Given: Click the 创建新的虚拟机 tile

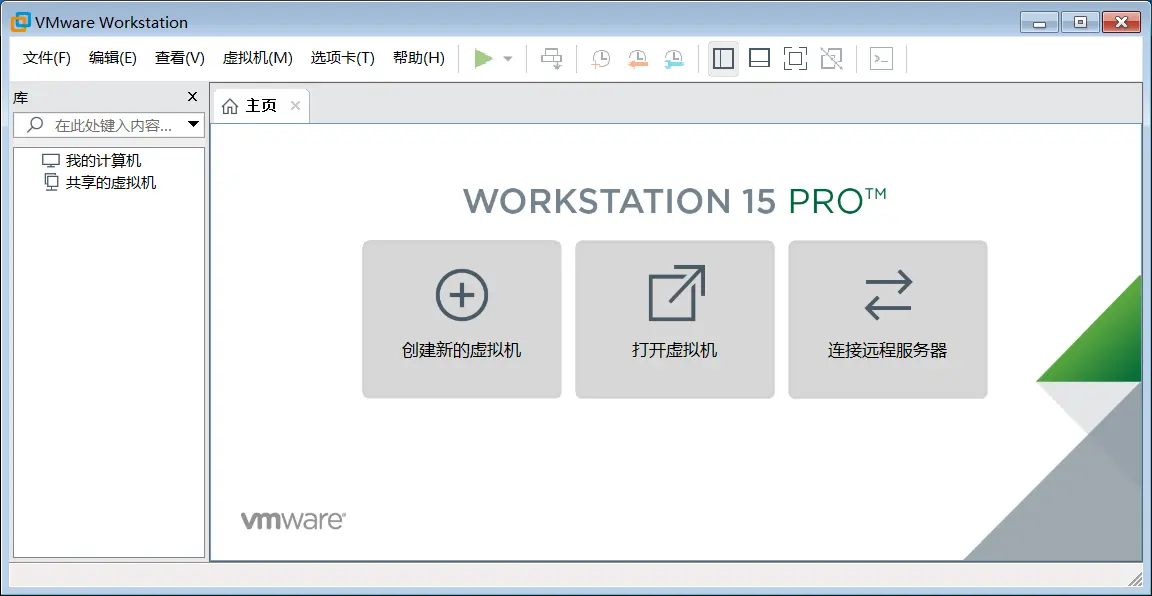Looking at the screenshot, I should point(461,318).
